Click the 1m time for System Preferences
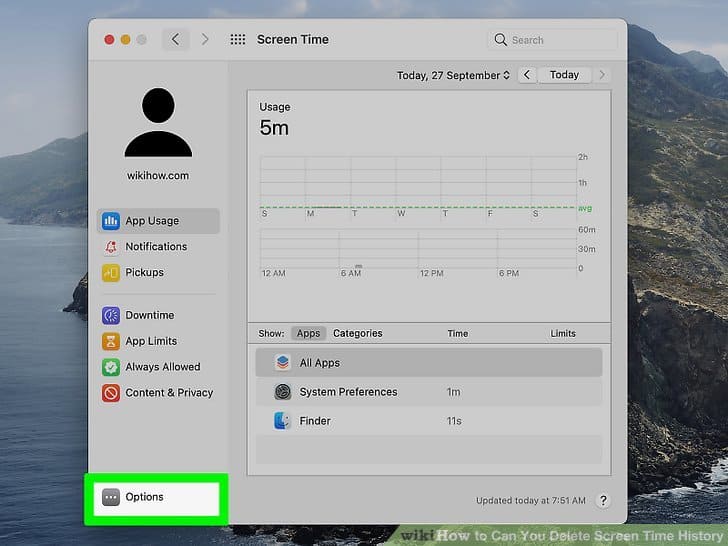The width and height of the screenshot is (728, 546). [x=454, y=392]
